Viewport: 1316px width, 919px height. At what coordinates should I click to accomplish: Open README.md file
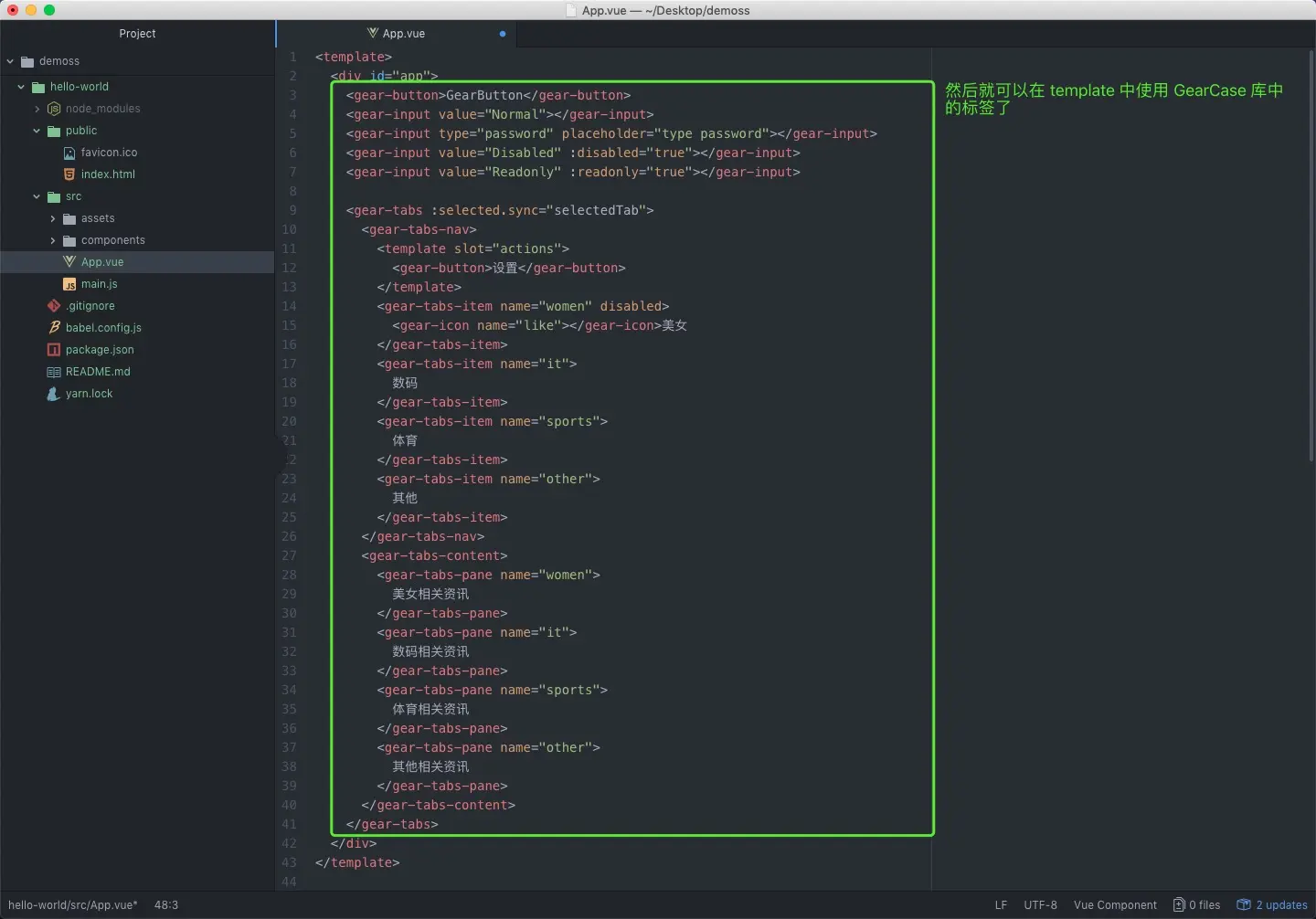(x=98, y=372)
